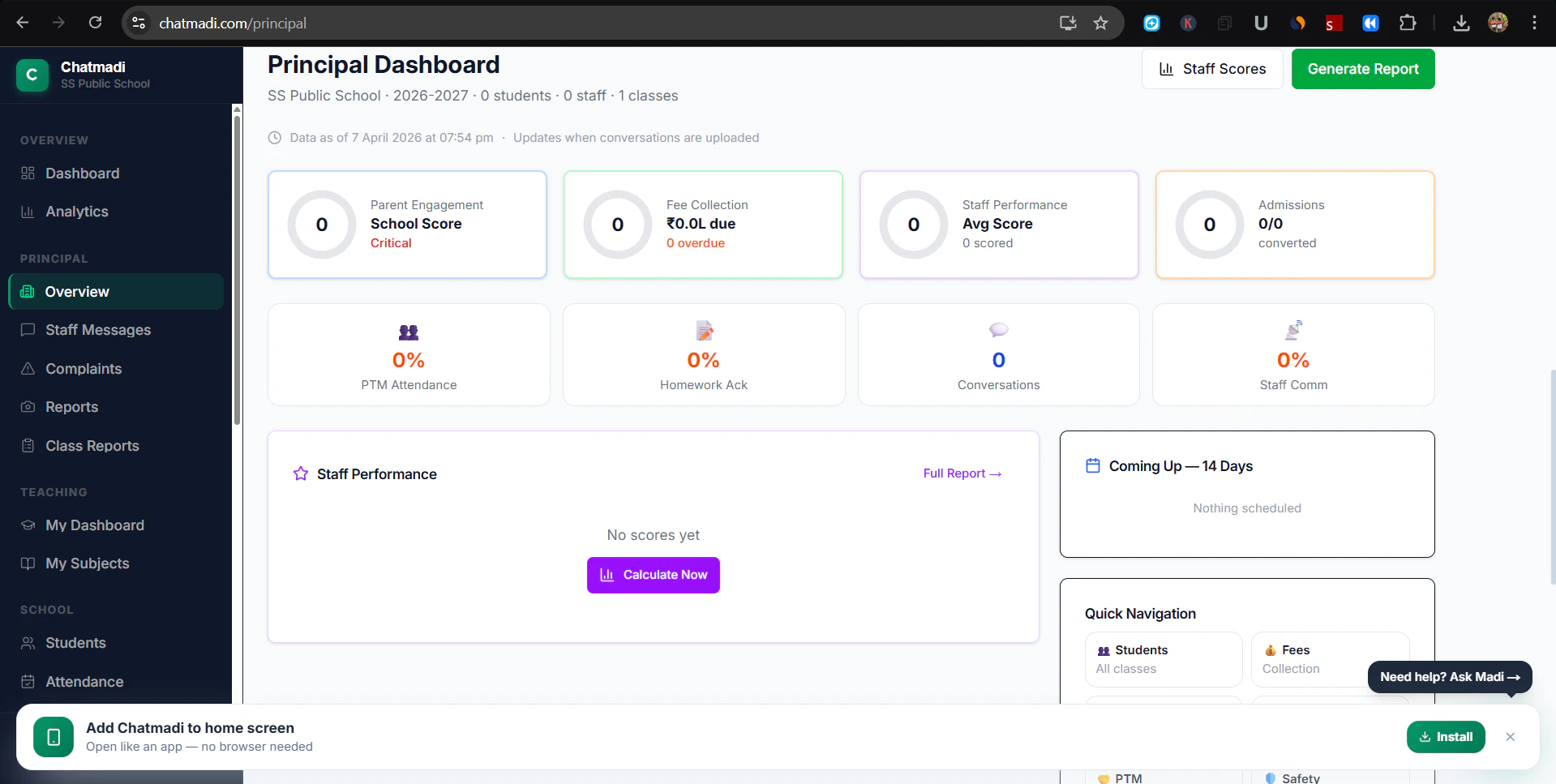Open the browser downloads icon
The height and width of the screenshot is (784, 1556).
click(x=1461, y=23)
